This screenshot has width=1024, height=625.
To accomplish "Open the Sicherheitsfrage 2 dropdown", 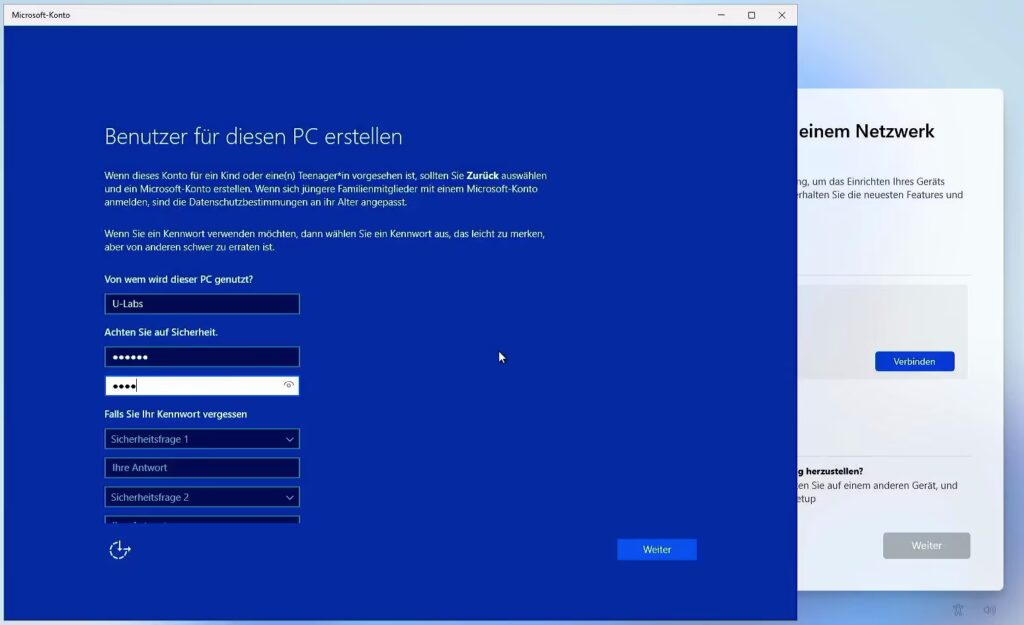I will [202, 497].
